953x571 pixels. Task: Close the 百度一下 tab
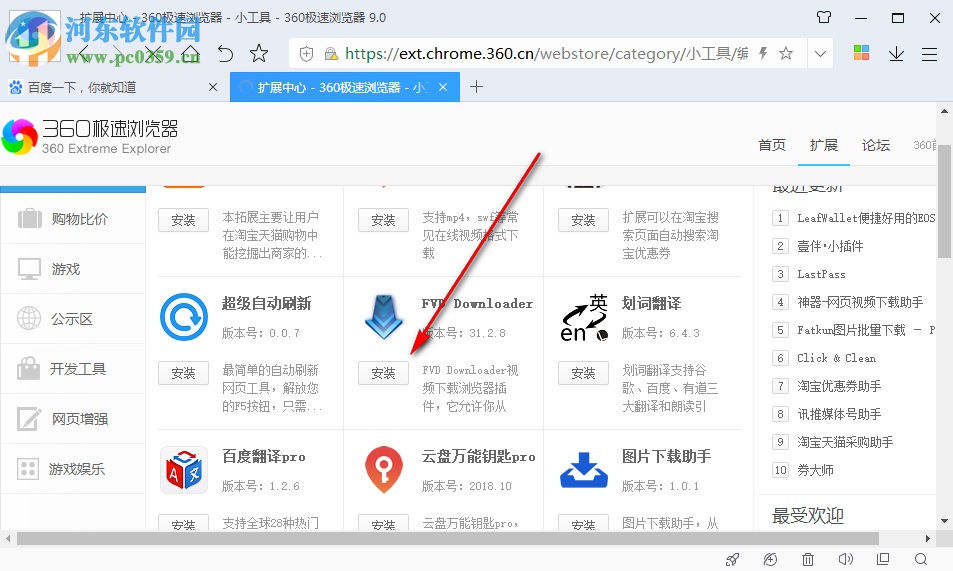tap(213, 88)
